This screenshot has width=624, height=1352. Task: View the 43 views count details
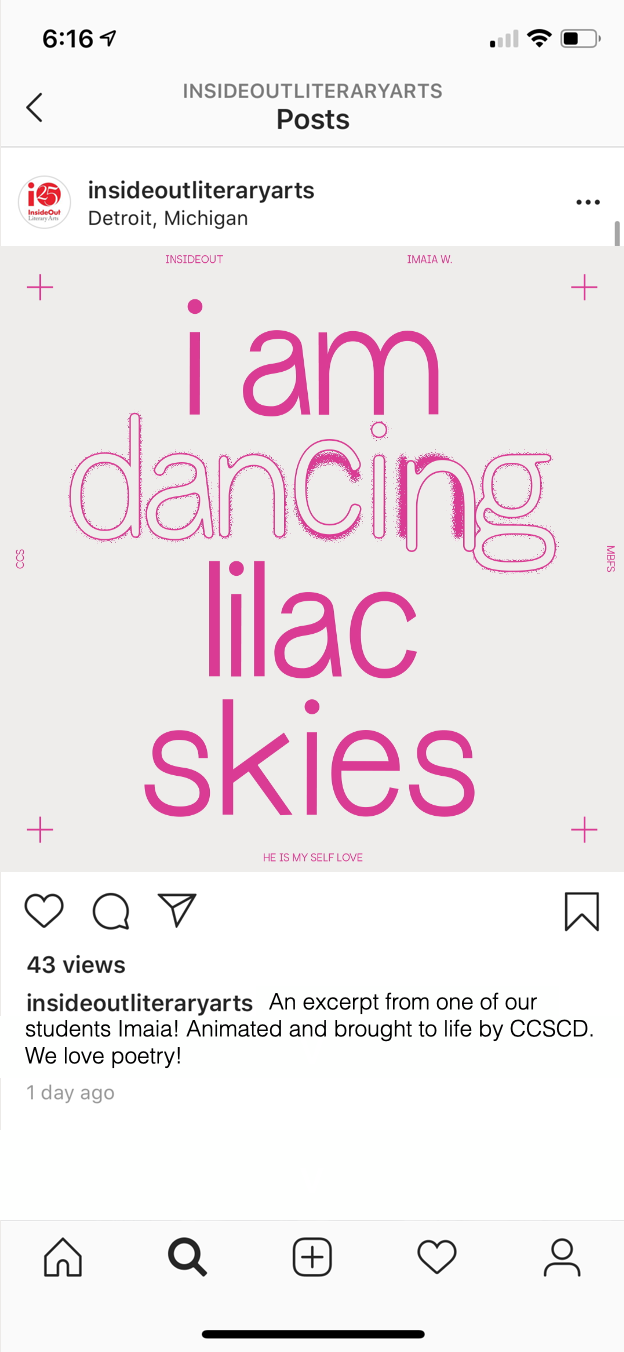tap(76, 965)
